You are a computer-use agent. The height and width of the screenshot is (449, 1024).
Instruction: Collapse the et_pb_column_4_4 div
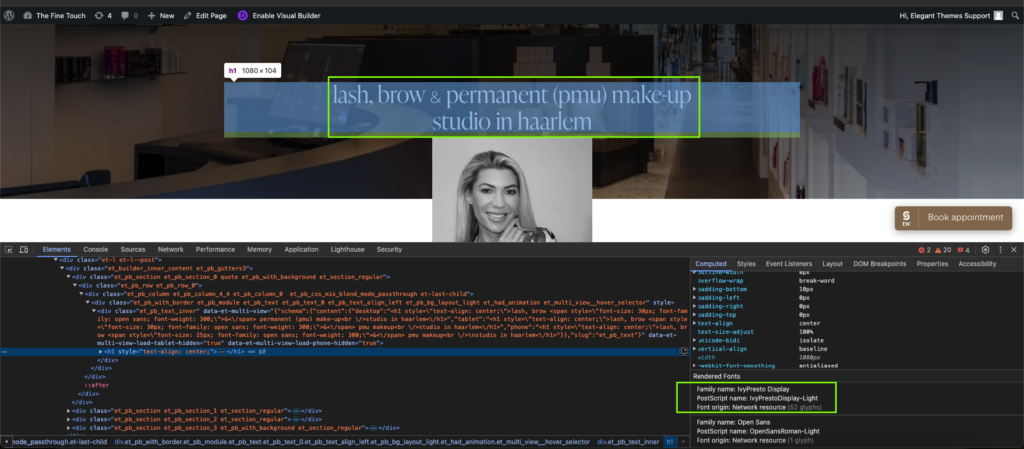pyautogui.click(x=81, y=294)
